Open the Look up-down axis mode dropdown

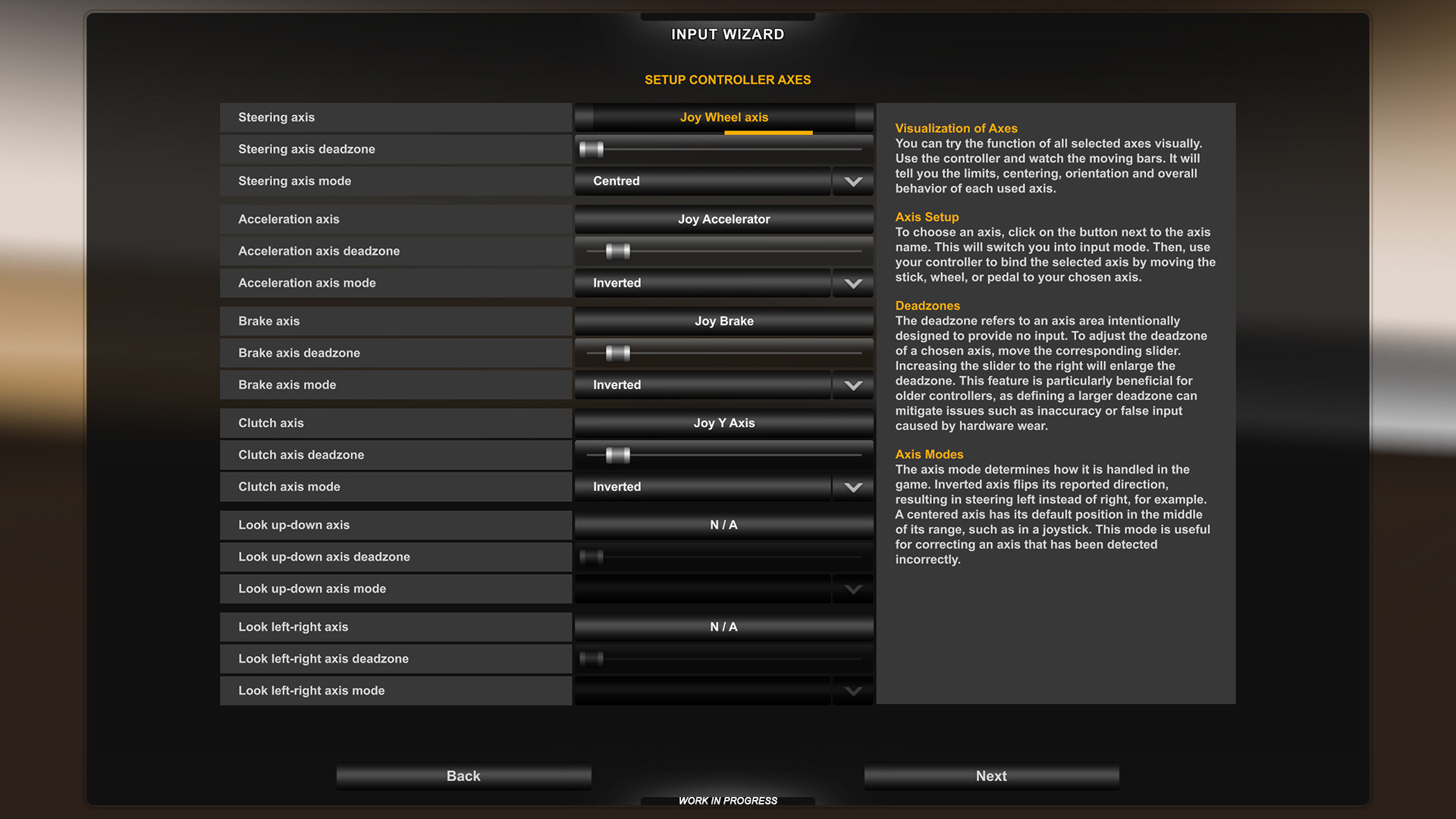pos(852,588)
